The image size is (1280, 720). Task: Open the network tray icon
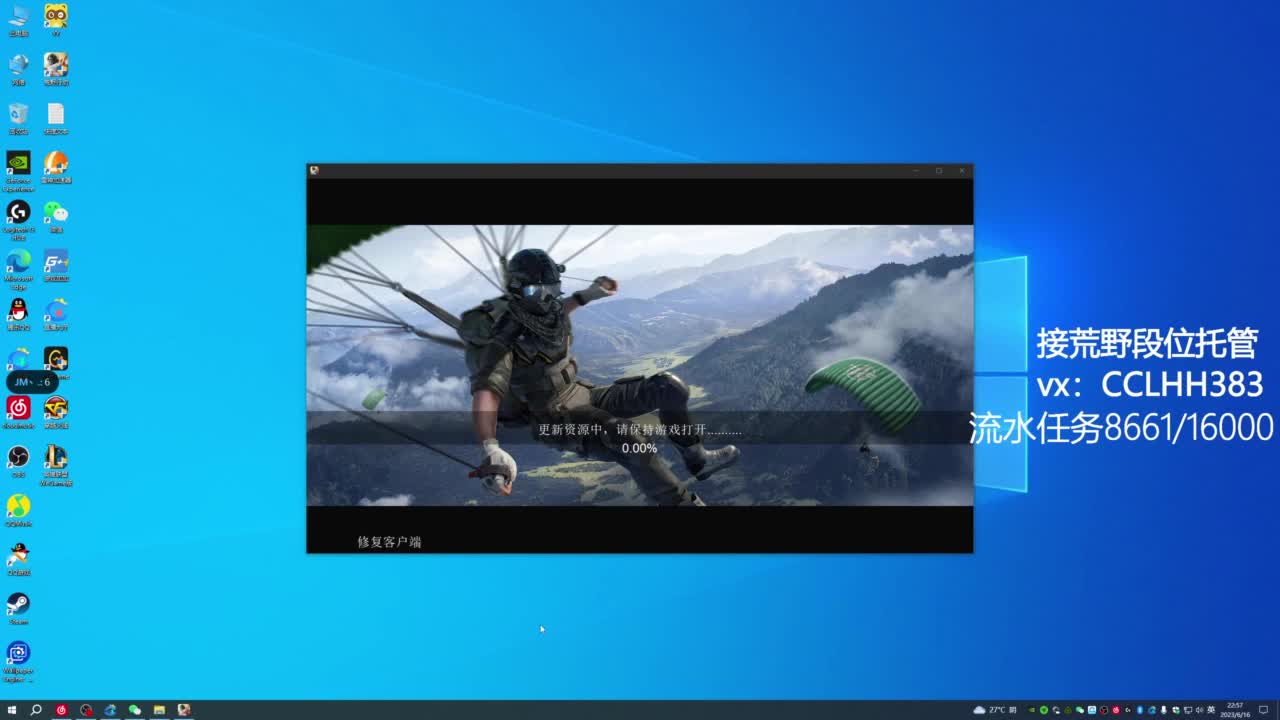[x=1187, y=710]
